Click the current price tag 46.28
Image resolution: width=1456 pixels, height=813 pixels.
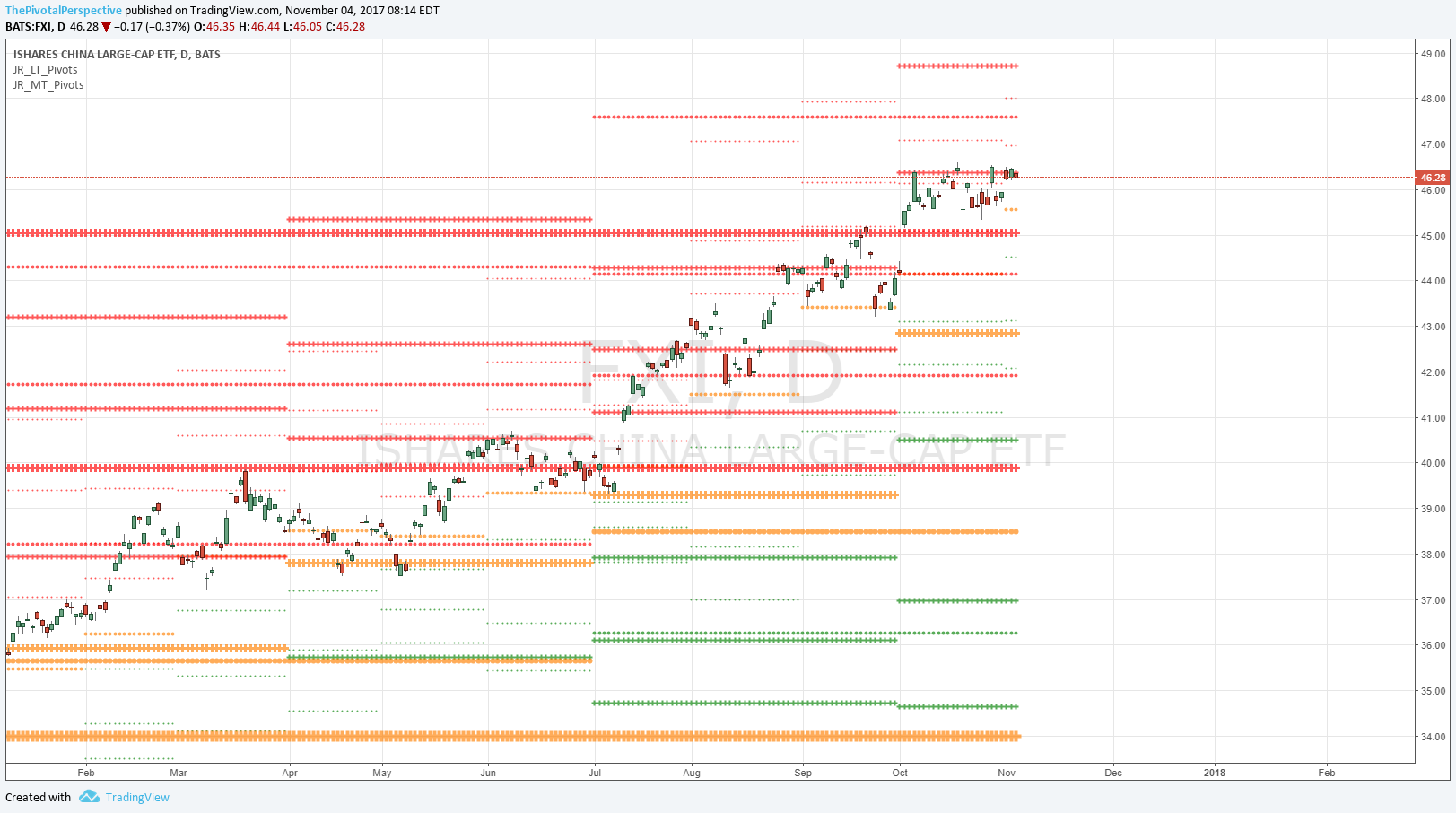(1433, 178)
